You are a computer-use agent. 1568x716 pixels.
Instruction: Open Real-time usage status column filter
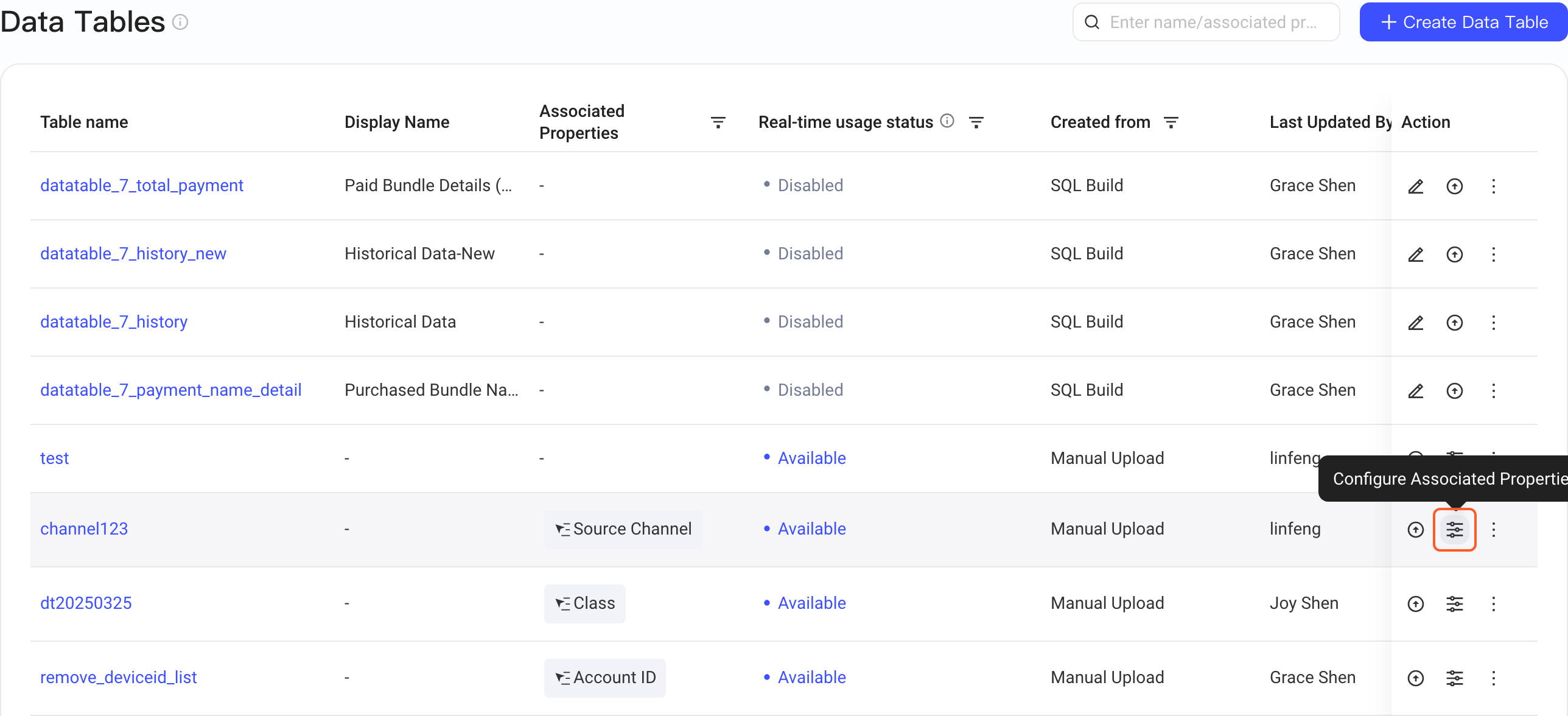[x=976, y=122]
